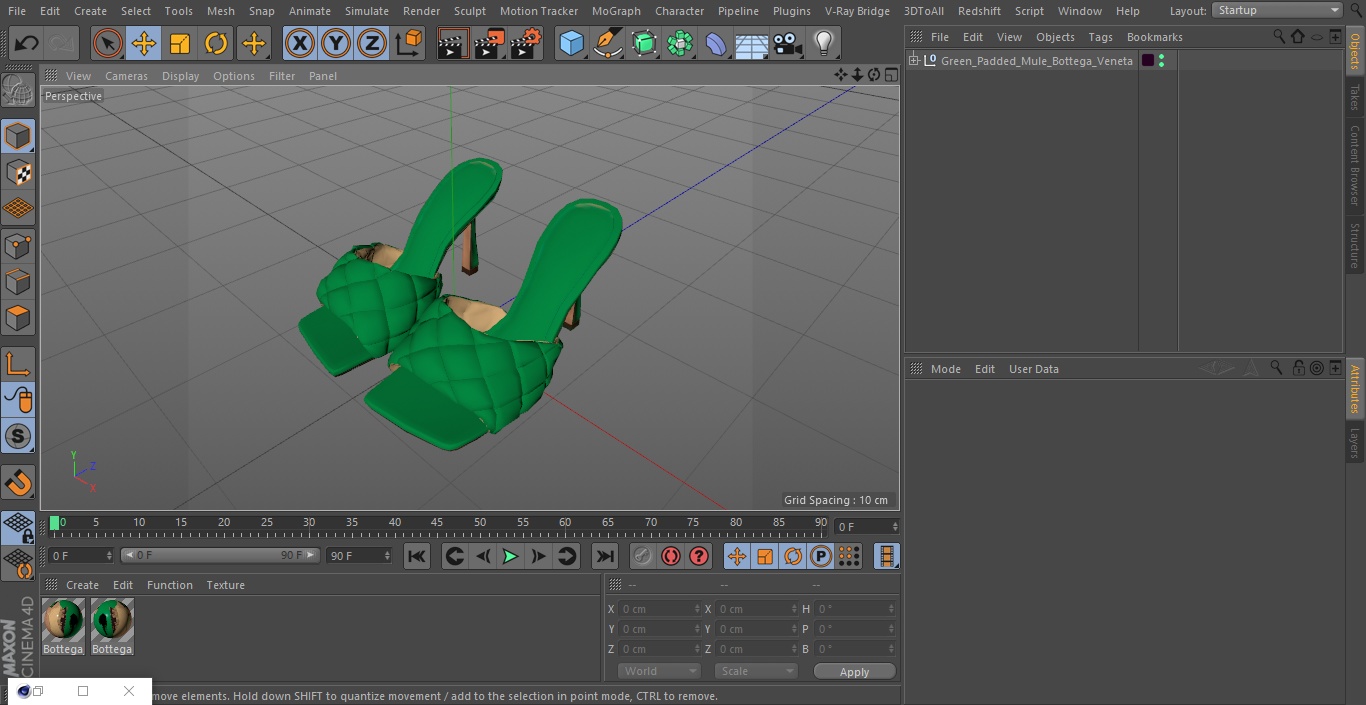Open the World coordinate system dropdown
This screenshot has height=705, width=1366.
[x=659, y=671]
